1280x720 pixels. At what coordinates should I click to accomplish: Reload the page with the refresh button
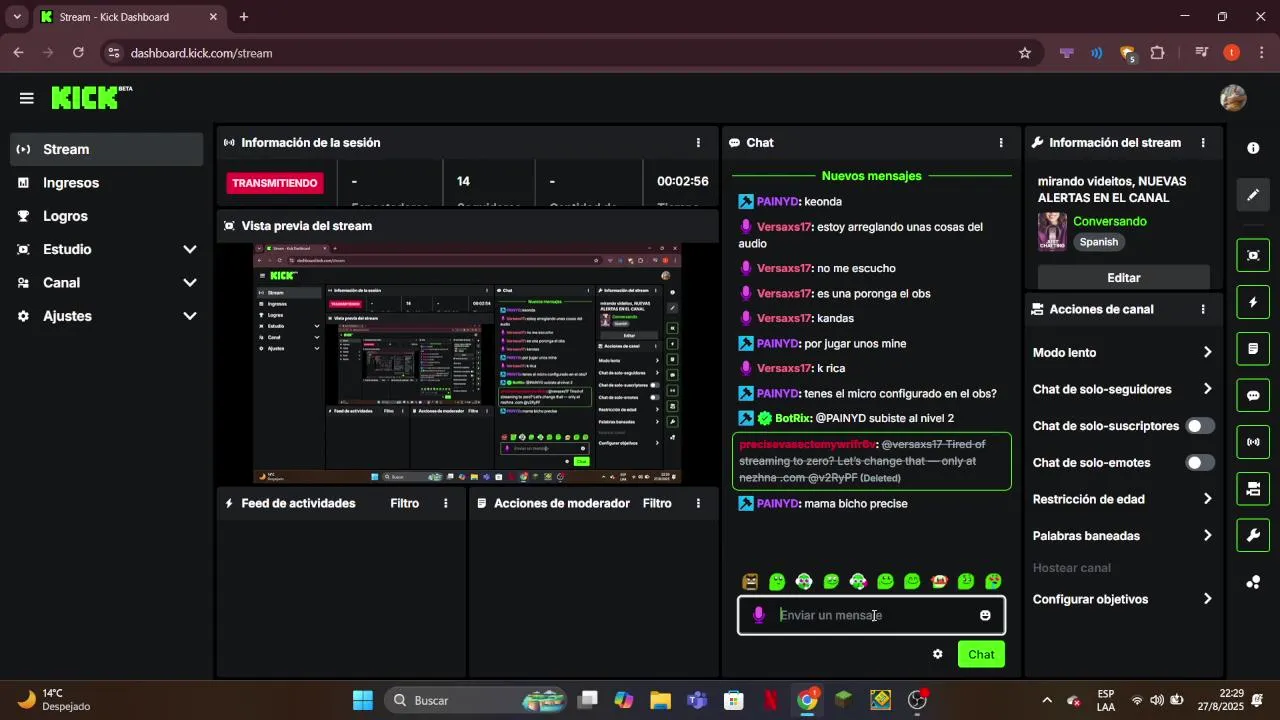point(78,53)
